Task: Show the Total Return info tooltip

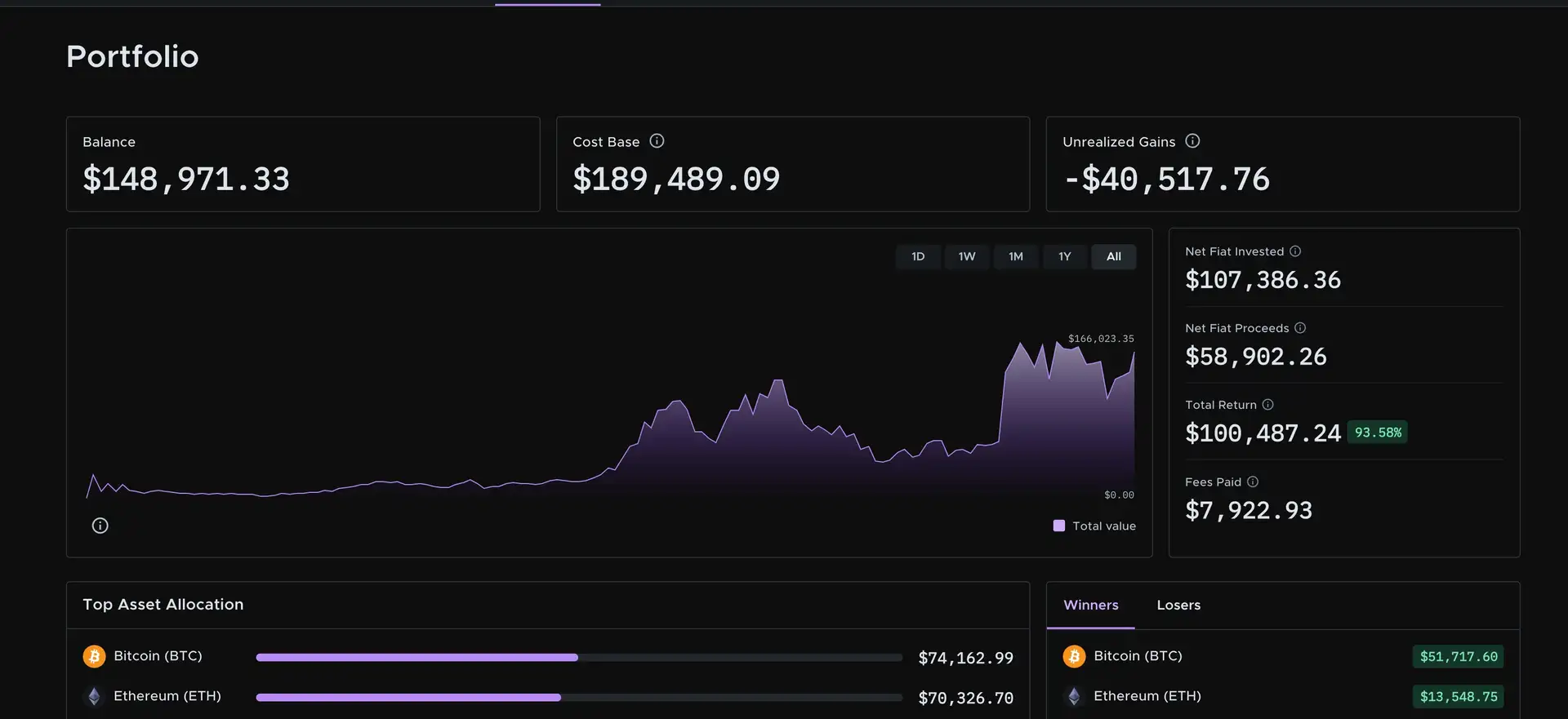Action: [x=1267, y=405]
